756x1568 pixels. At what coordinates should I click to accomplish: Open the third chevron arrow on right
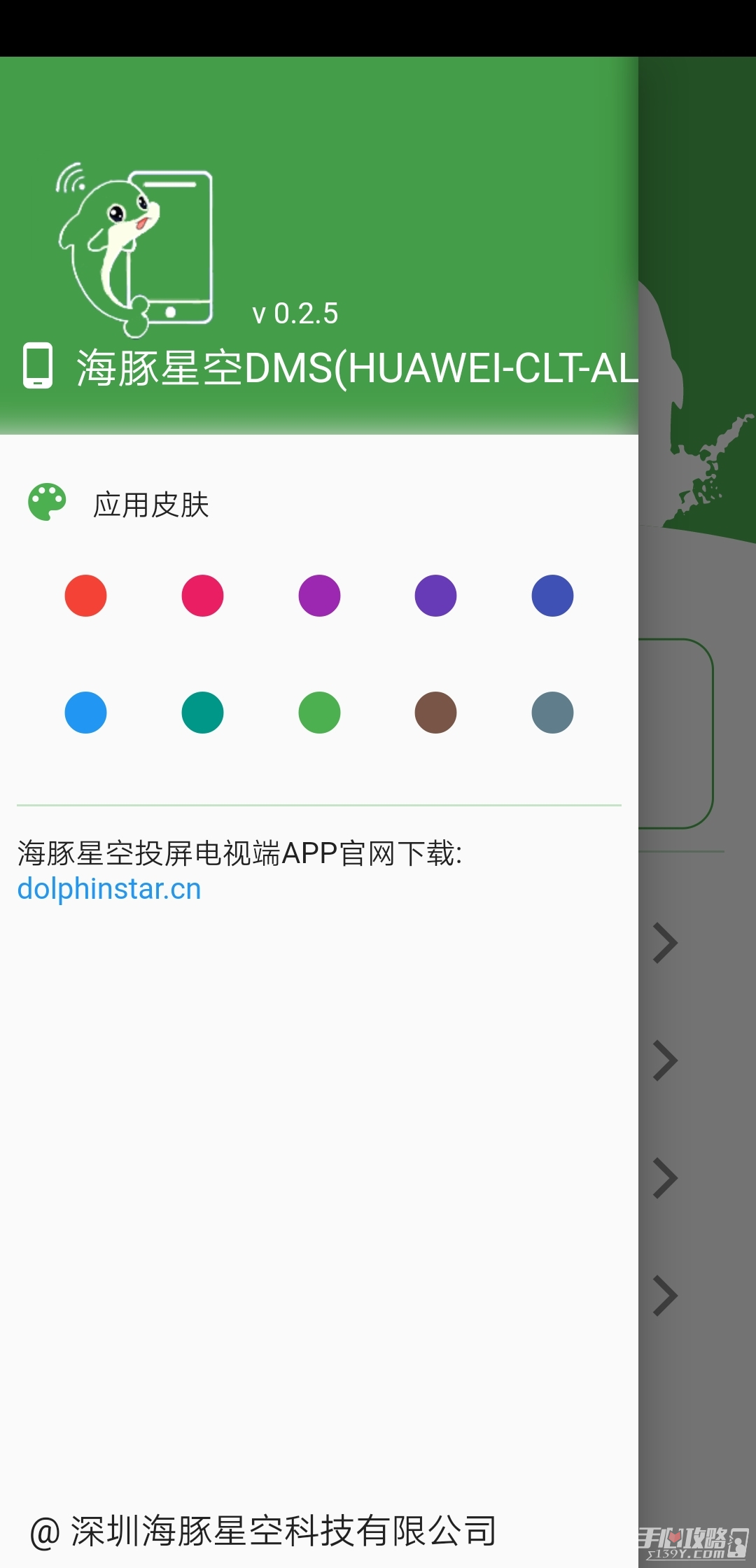tap(665, 1178)
